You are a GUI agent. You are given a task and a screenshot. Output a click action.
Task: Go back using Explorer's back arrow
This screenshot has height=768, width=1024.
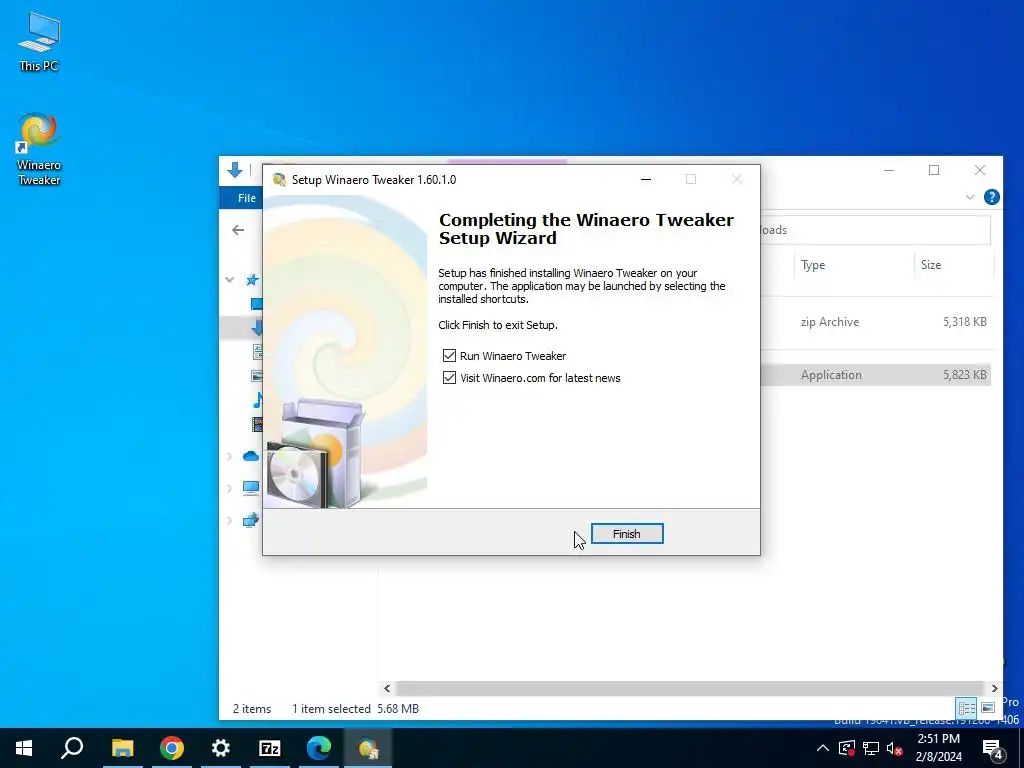point(238,230)
